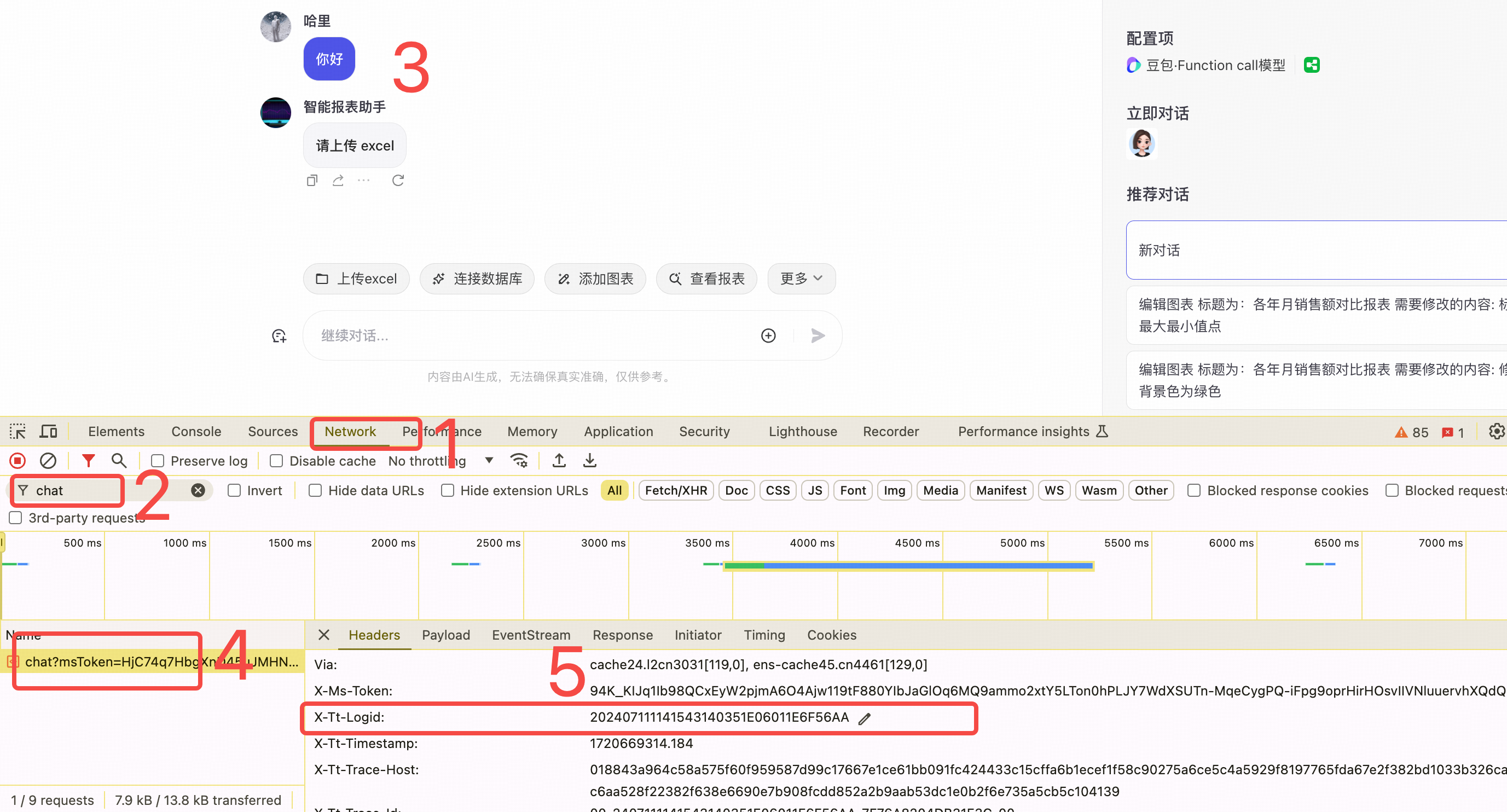Click the 上传excel button
Screen dimensions: 1507x812
pos(356,279)
